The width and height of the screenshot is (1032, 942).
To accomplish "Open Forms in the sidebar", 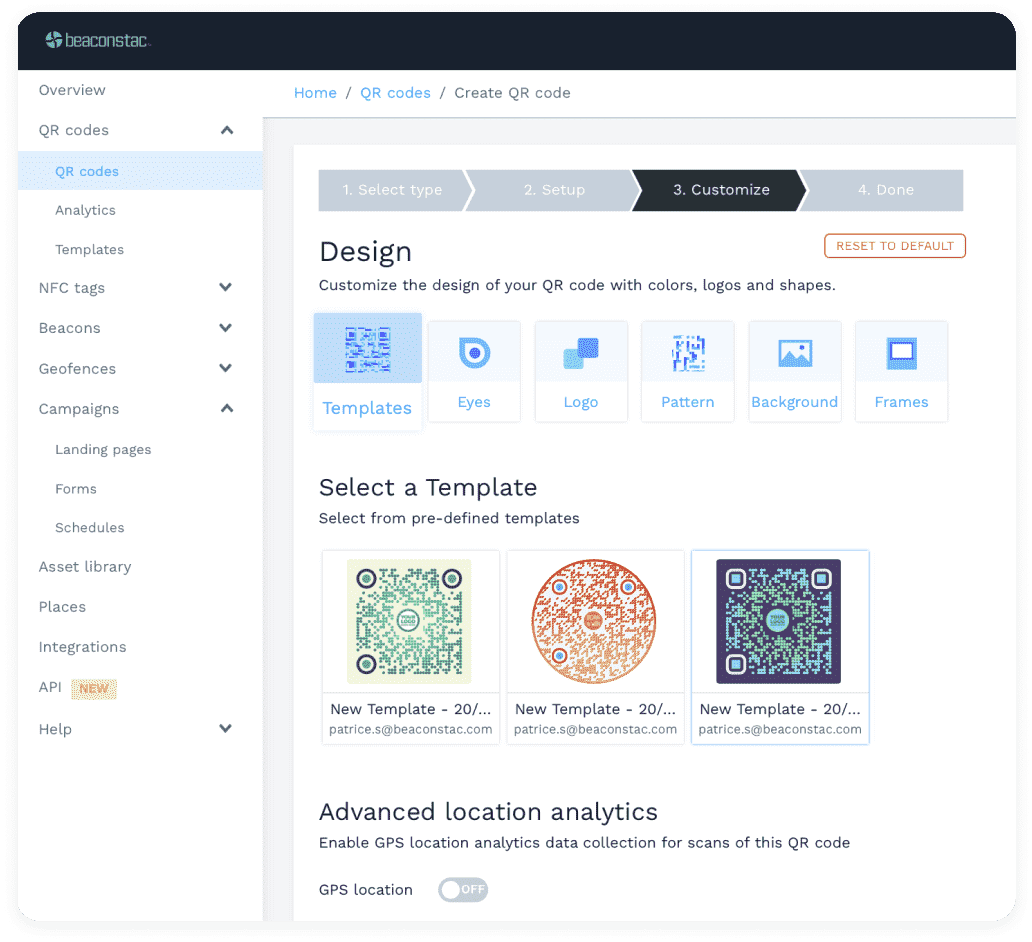I will pyautogui.click(x=76, y=489).
